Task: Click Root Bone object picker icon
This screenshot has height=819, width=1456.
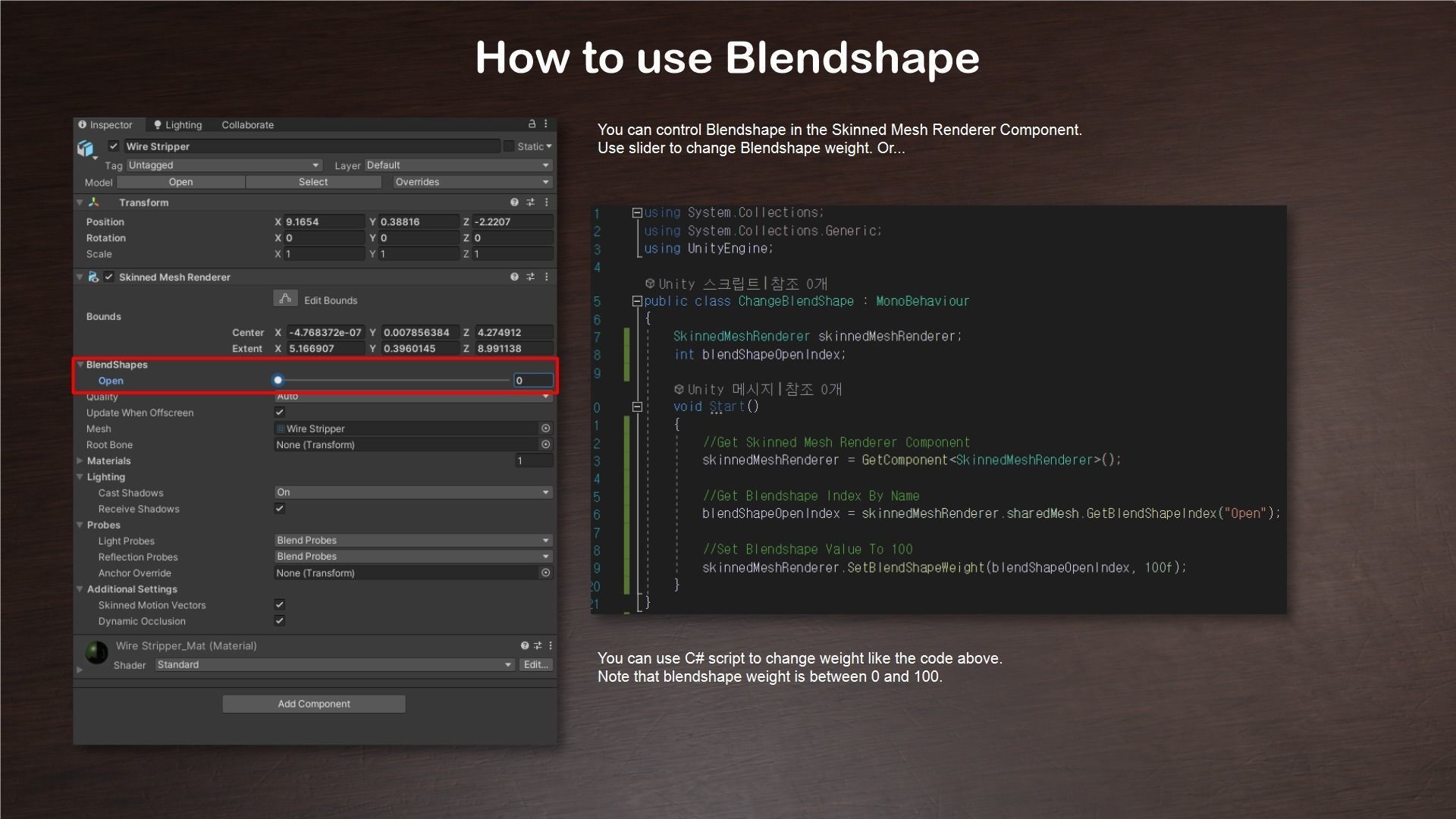Action: tap(545, 444)
